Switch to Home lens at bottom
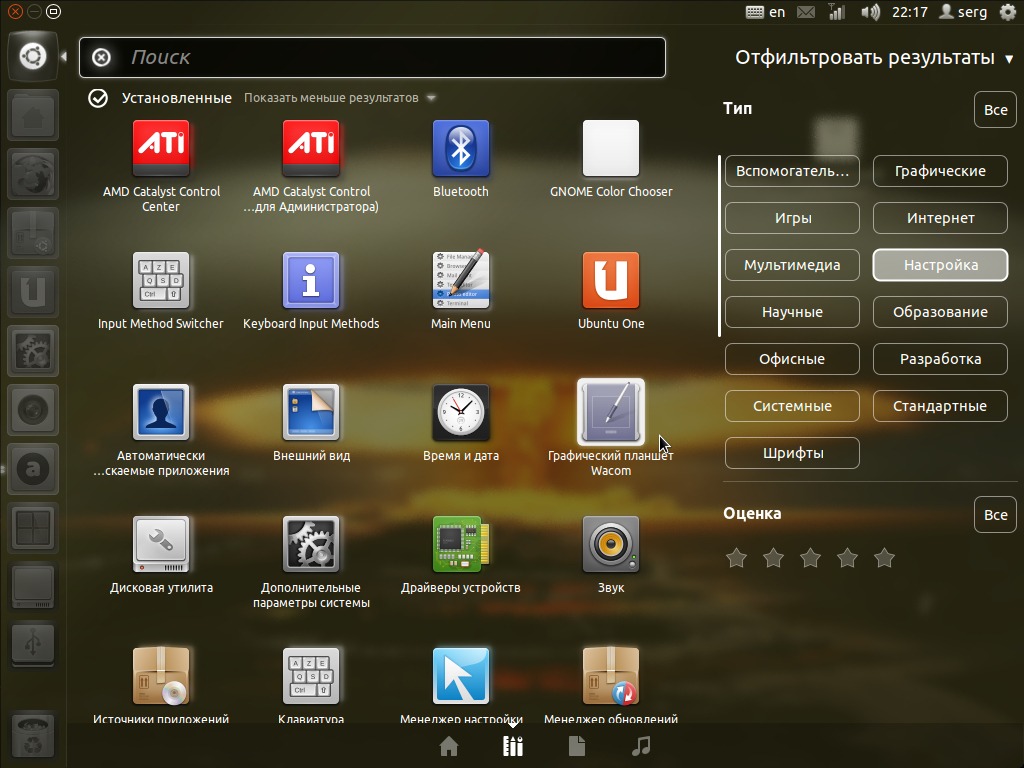Screen dimensions: 1024x768 coord(449,746)
